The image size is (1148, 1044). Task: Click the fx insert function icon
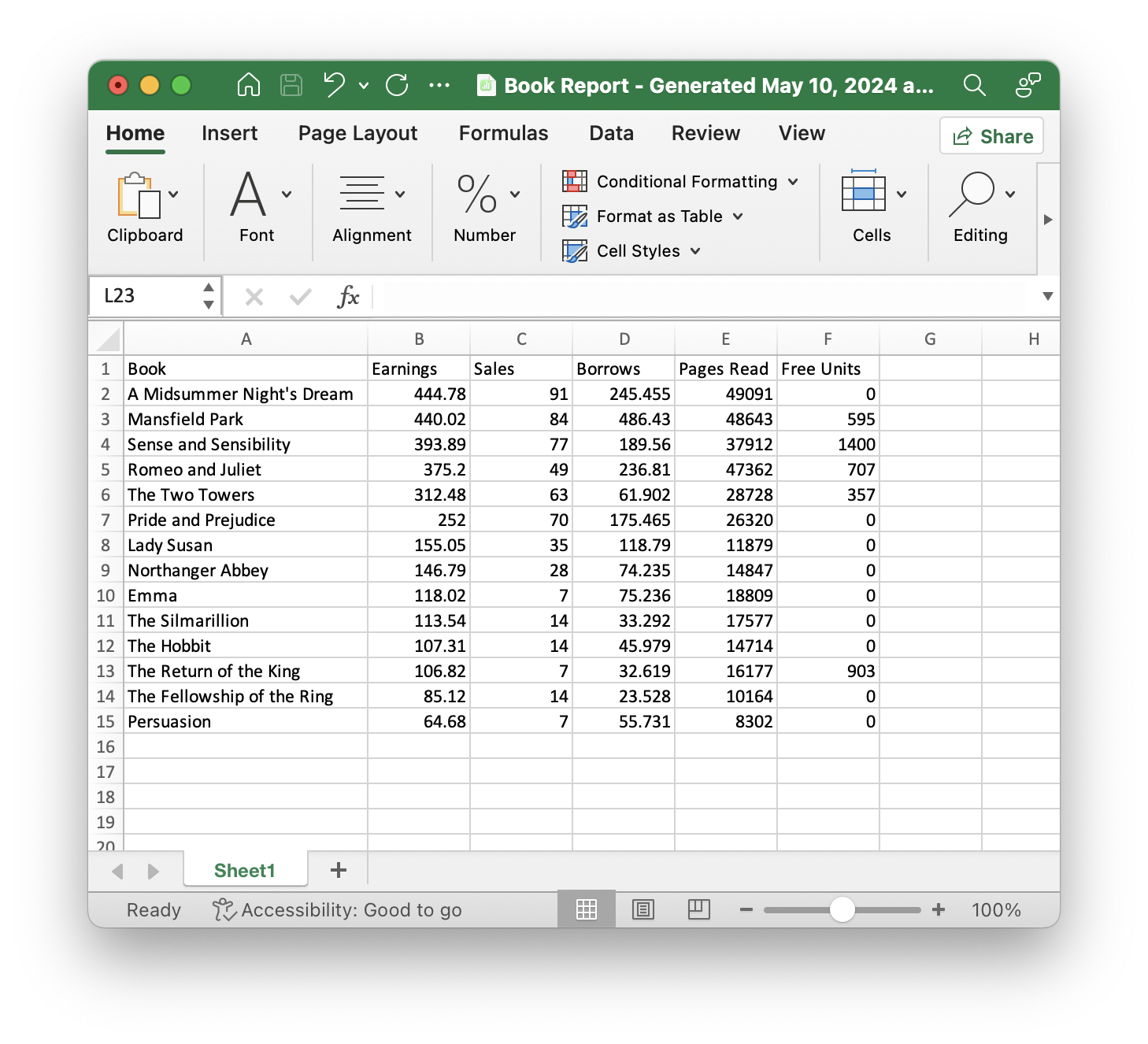click(x=348, y=297)
